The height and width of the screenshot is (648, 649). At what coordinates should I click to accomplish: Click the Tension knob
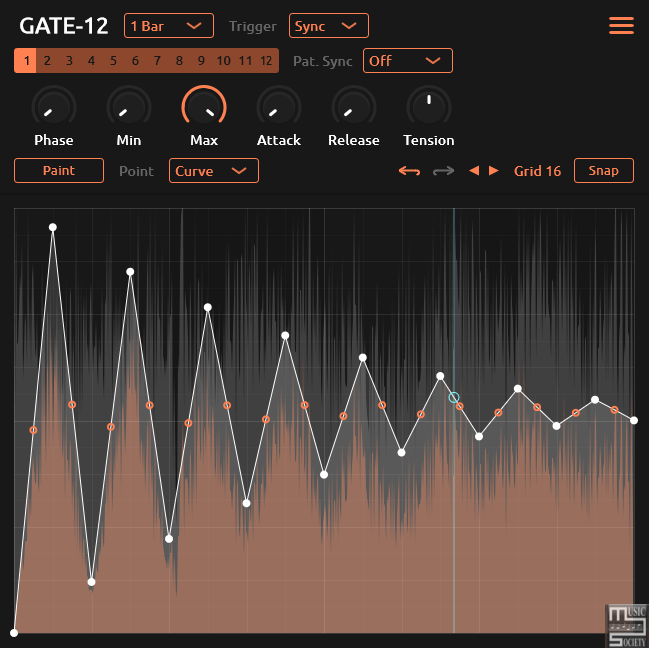point(429,107)
